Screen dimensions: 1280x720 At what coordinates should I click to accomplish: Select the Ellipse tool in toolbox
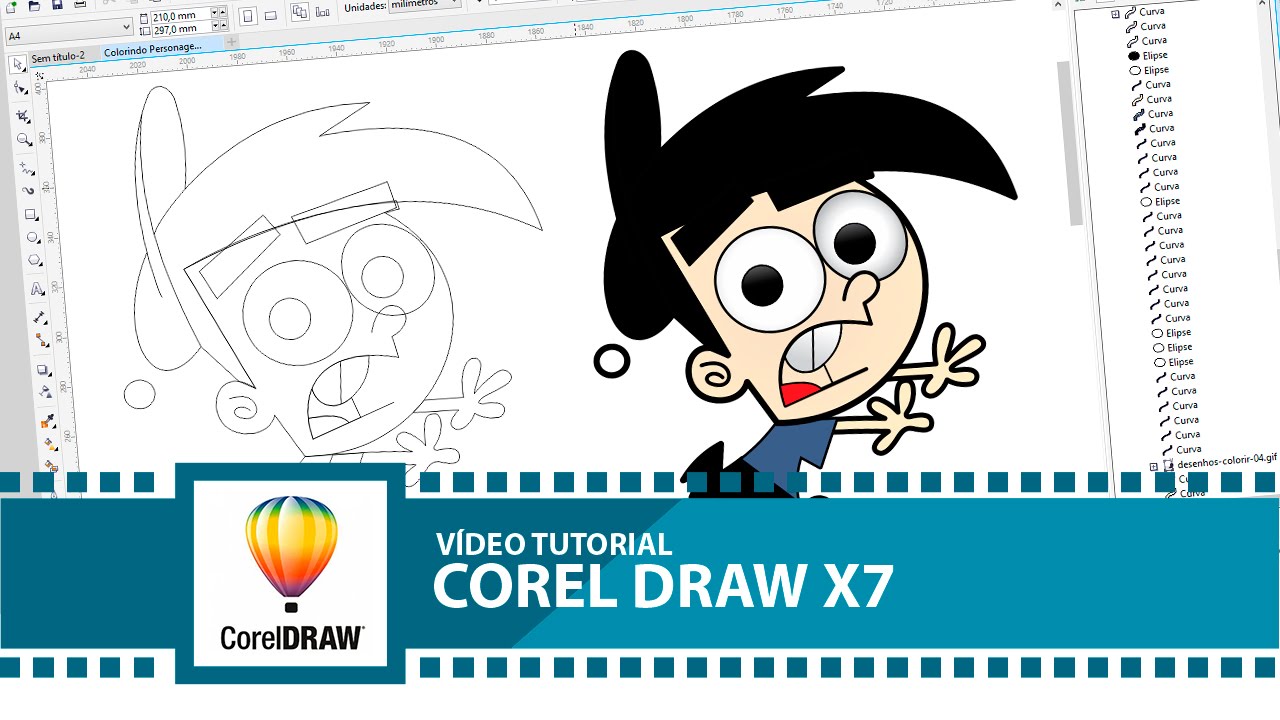[33, 237]
